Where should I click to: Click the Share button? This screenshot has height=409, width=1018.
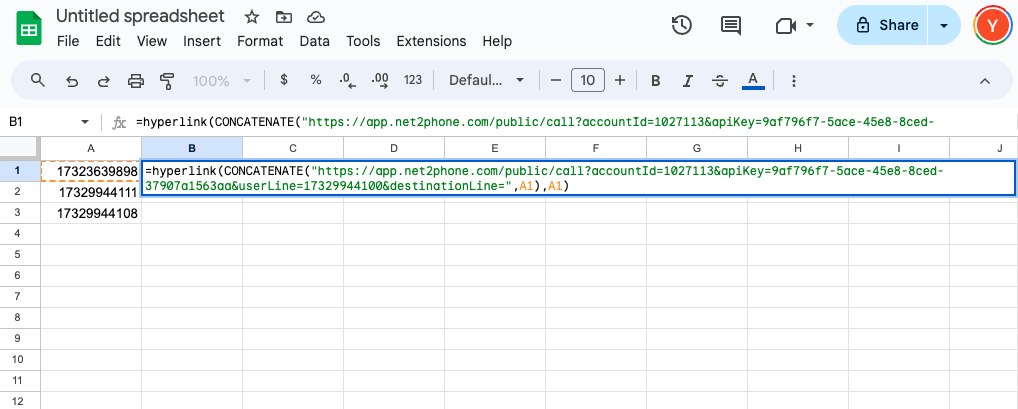[884, 25]
